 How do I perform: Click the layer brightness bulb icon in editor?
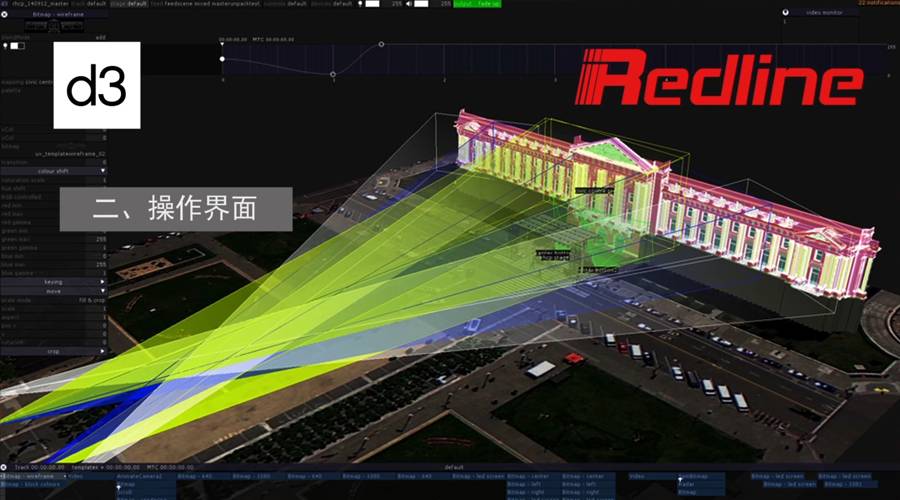tap(5, 45)
